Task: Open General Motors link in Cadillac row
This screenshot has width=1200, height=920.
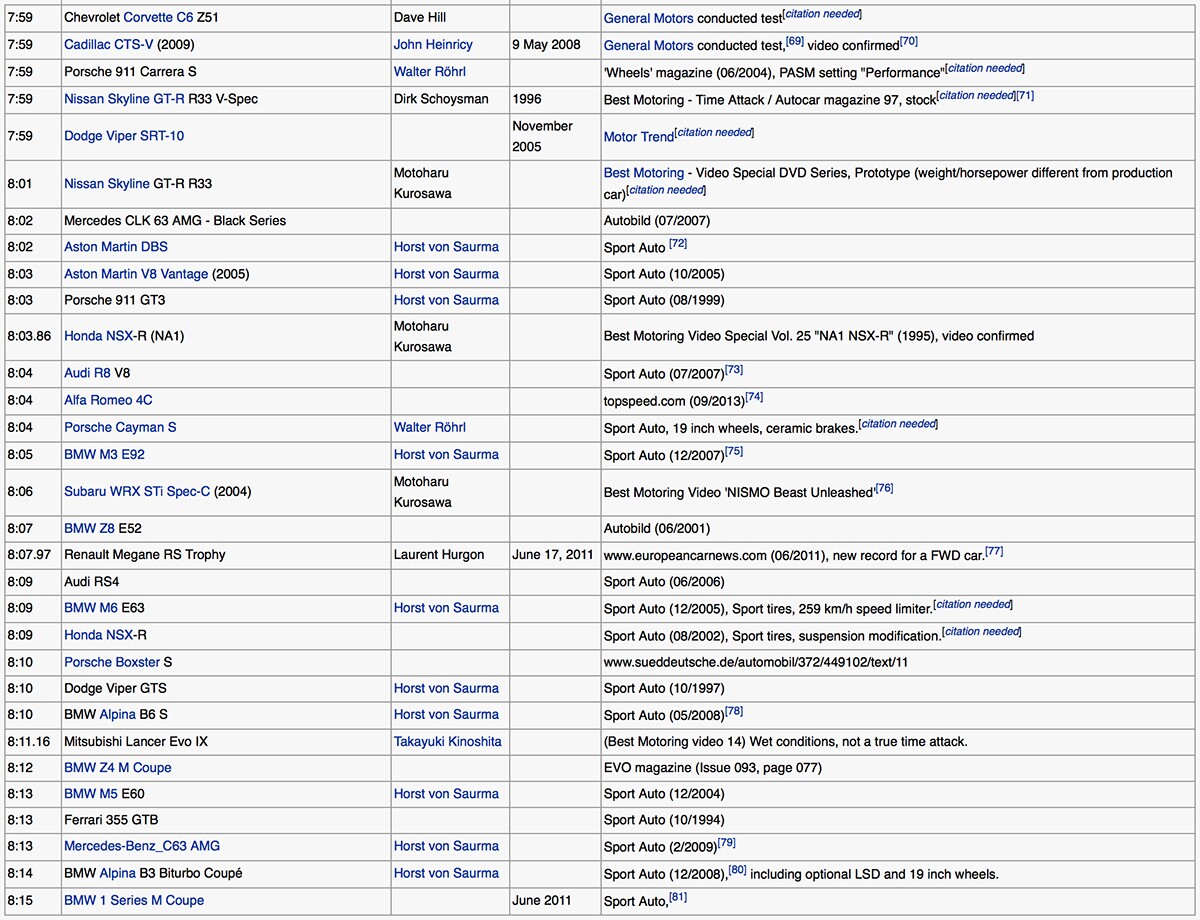Action: point(648,45)
